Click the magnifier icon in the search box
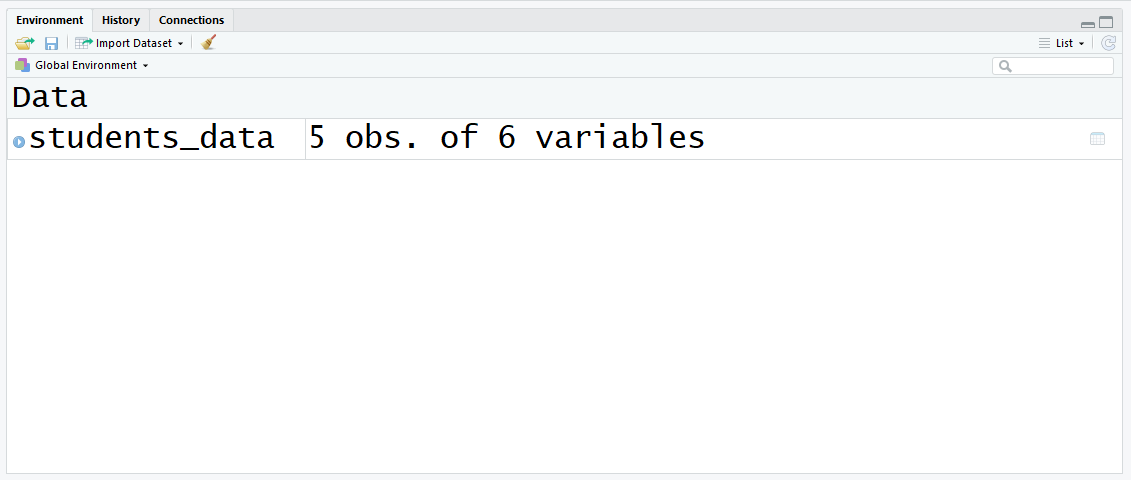This screenshot has width=1131, height=480. point(1005,66)
